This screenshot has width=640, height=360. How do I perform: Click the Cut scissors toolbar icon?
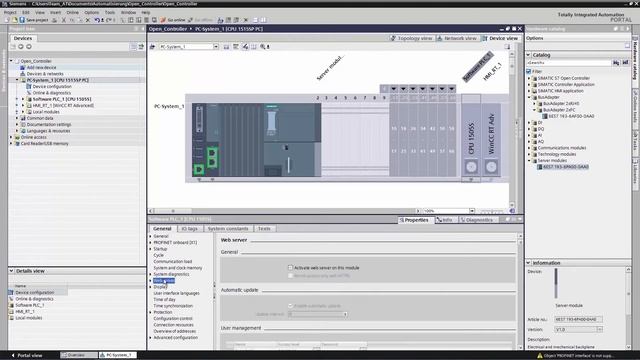coord(64,20)
